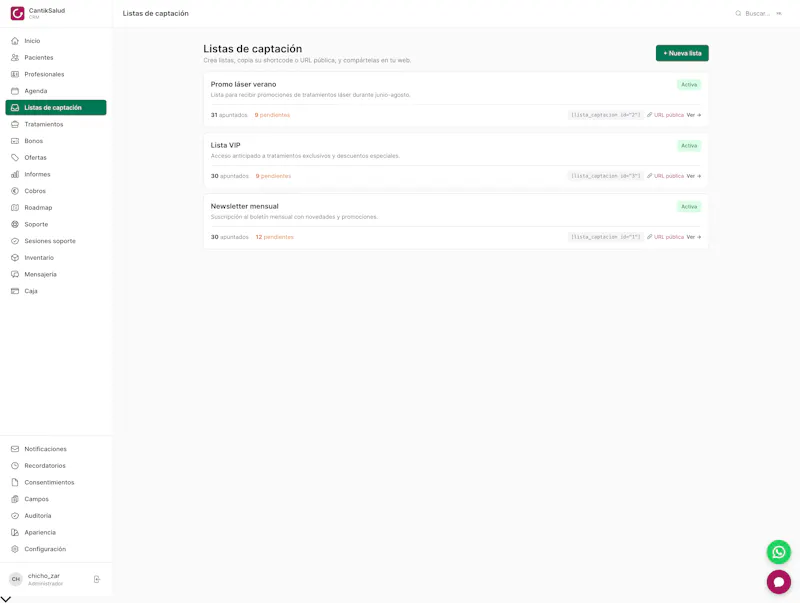Click the Profesionales icon in sidebar

15,74
